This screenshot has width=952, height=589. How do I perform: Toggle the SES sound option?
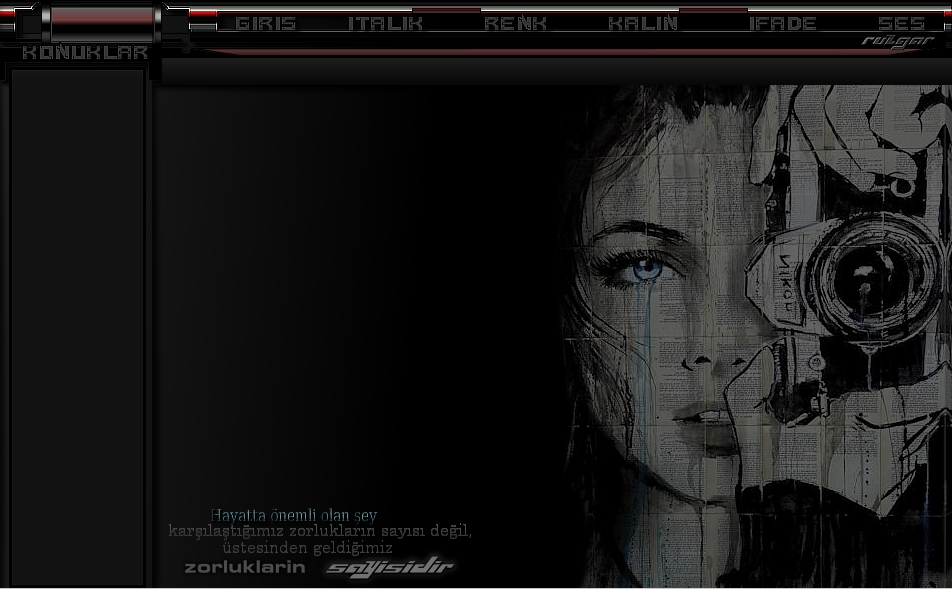coord(901,23)
